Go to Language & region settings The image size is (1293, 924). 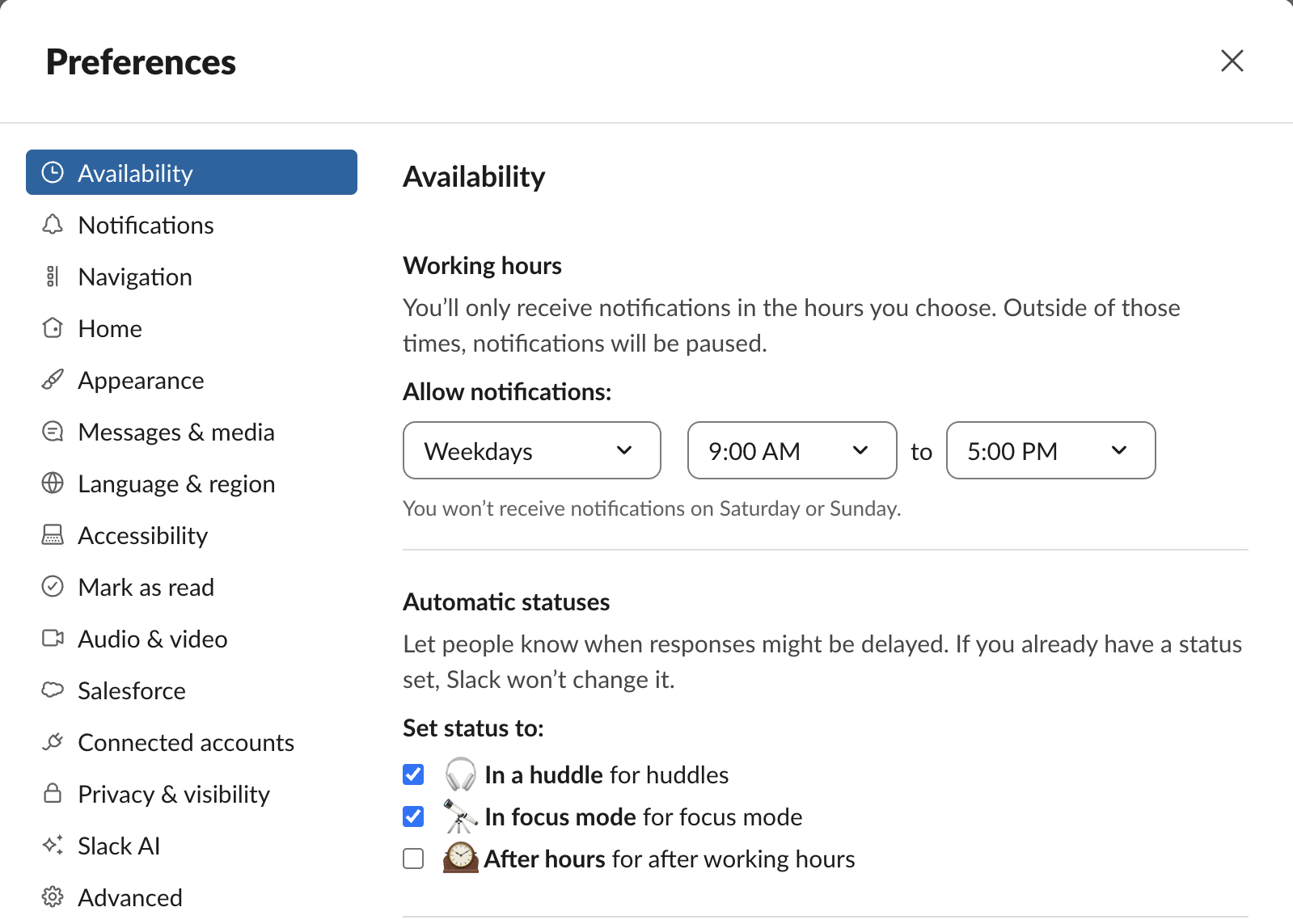point(192,483)
